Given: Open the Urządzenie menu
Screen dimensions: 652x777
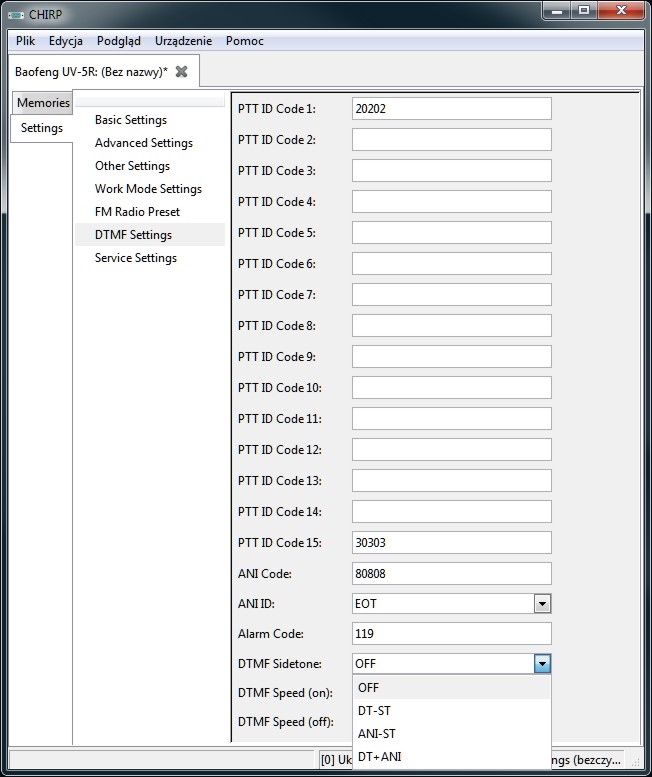Looking at the screenshot, I should pyautogui.click(x=183, y=41).
